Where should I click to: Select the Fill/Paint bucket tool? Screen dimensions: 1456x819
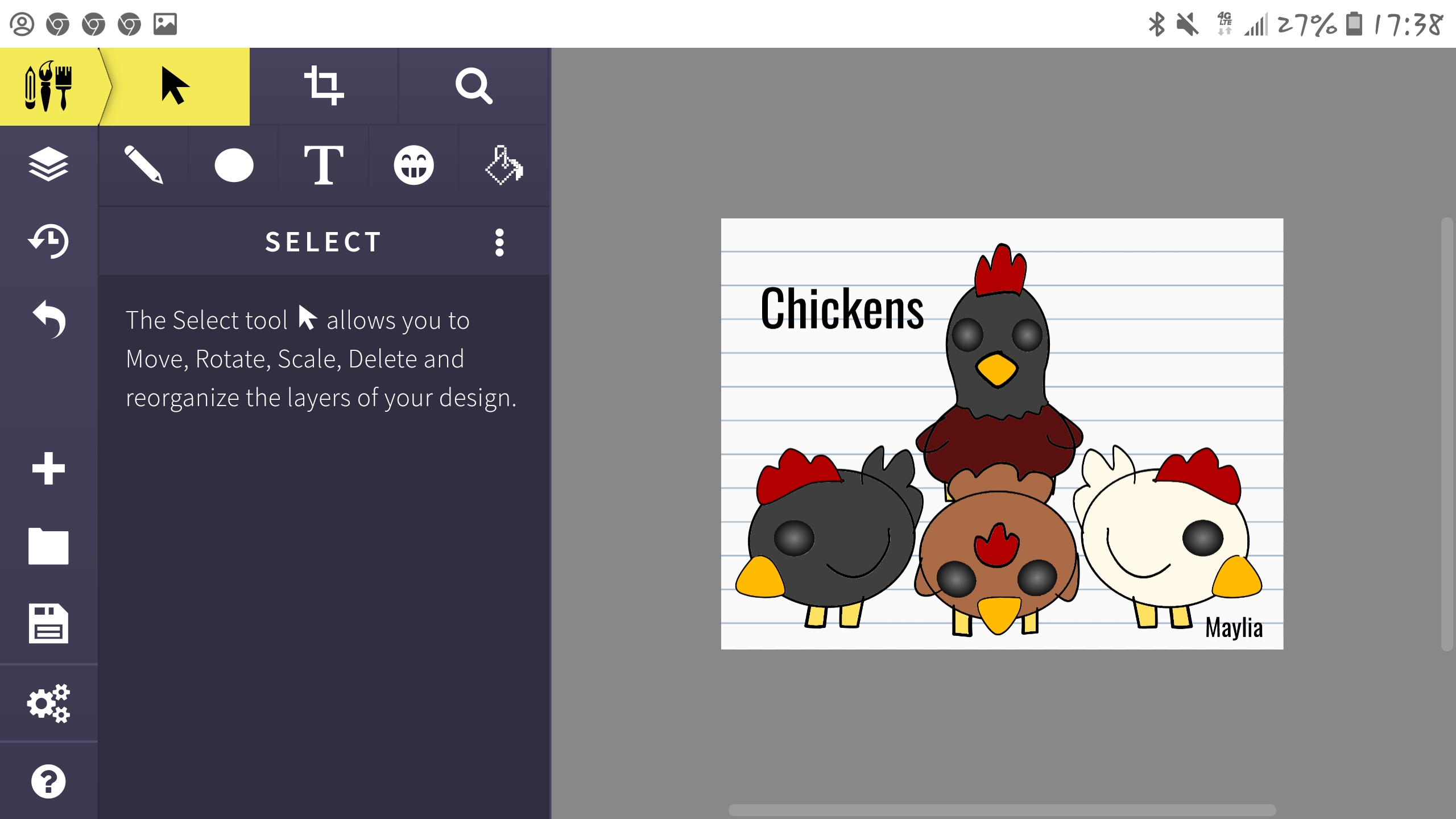(505, 165)
